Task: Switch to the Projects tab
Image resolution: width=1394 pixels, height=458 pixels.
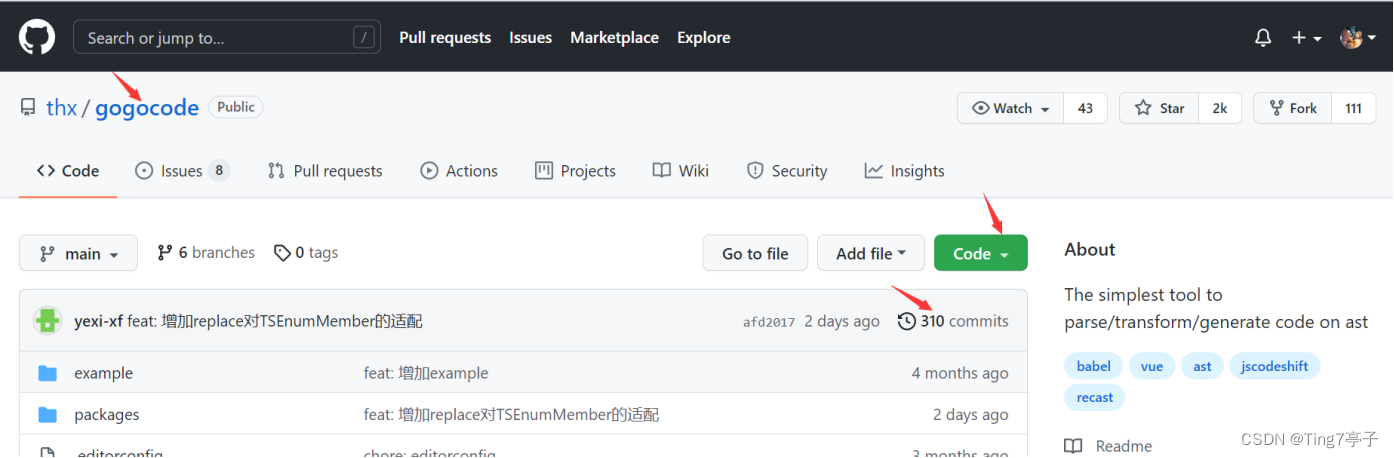Action: pyautogui.click(x=575, y=171)
